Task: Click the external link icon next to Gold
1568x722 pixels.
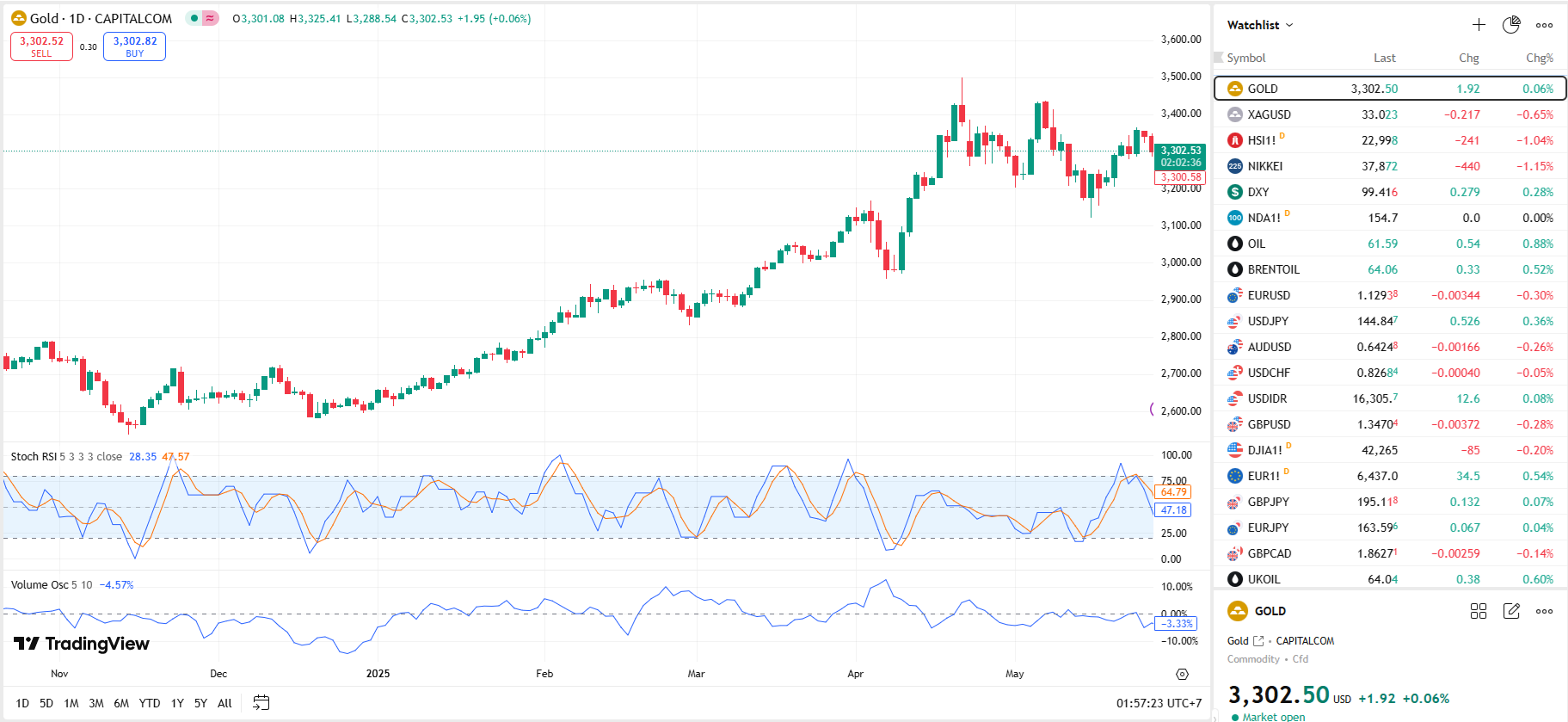Action: point(1259,641)
